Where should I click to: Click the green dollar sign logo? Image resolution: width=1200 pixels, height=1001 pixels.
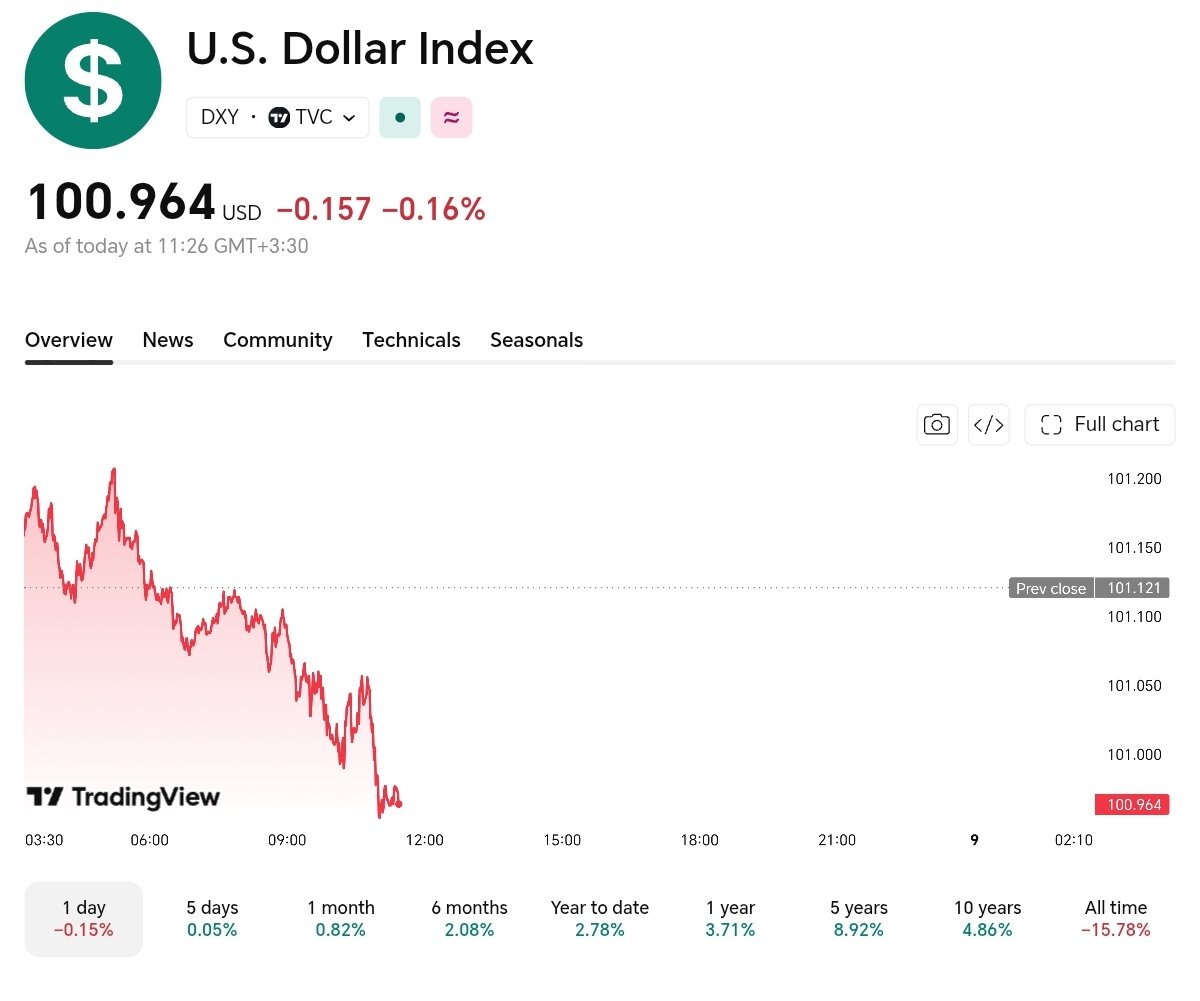pyautogui.click(x=93, y=81)
